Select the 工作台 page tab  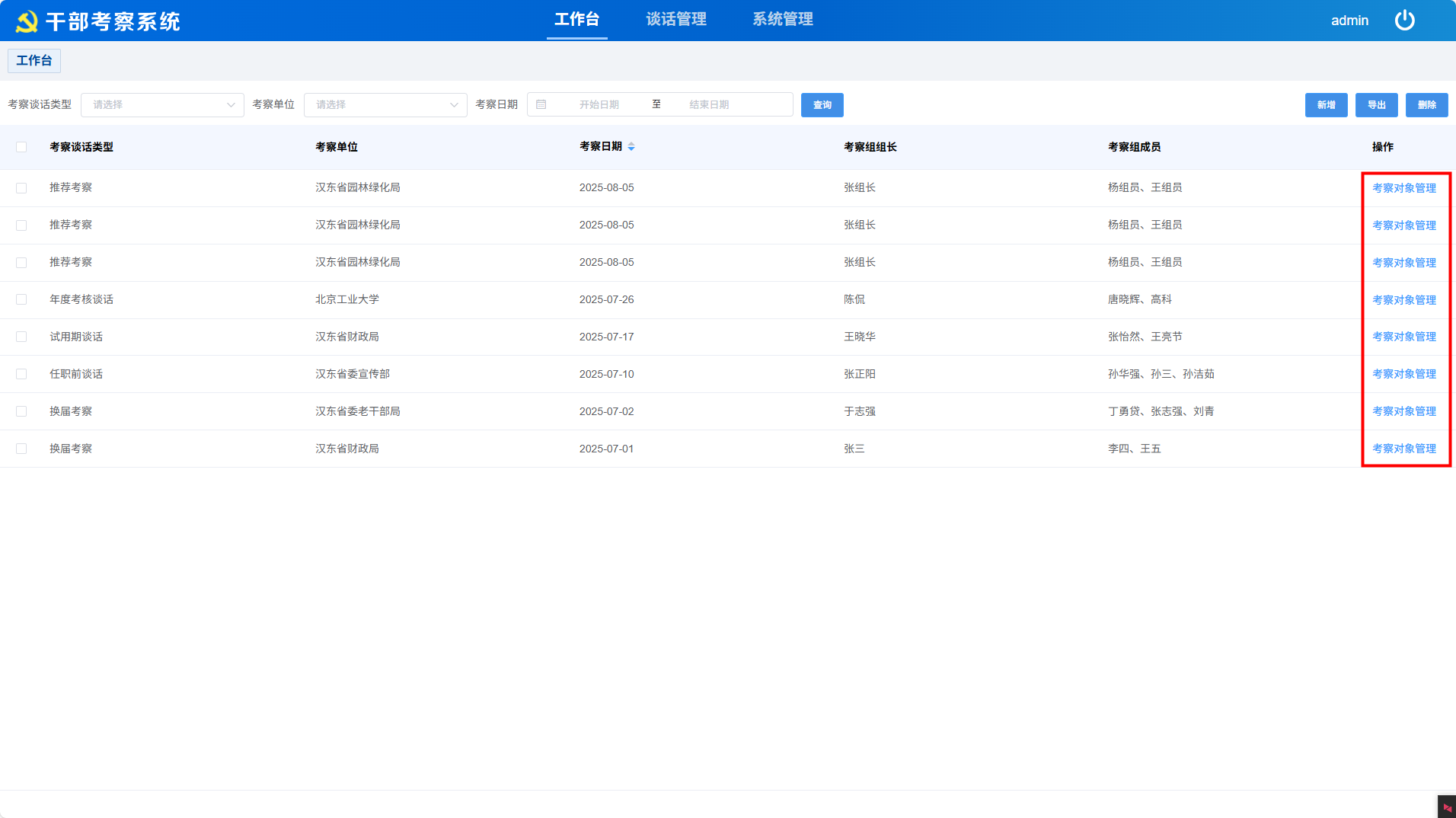pyautogui.click(x=34, y=61)
